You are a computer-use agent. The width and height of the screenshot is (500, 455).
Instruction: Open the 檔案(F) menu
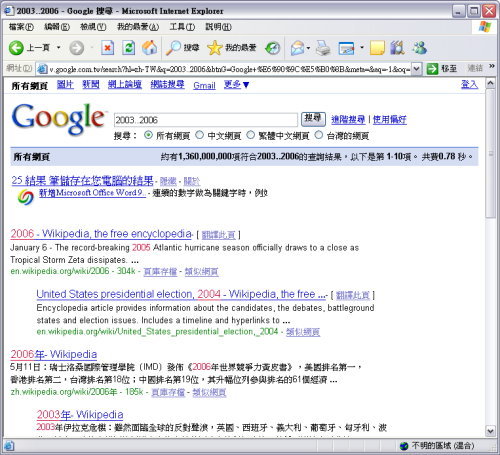(21, 27)
